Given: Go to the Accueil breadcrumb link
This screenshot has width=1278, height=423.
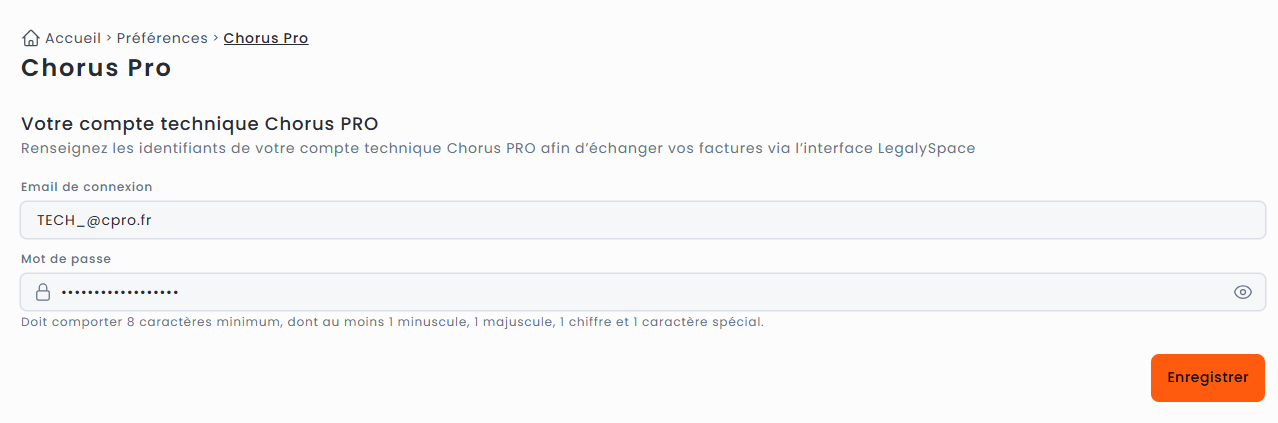Looking at the screenshot, I should pyautogui.click(x=73, y=38).
